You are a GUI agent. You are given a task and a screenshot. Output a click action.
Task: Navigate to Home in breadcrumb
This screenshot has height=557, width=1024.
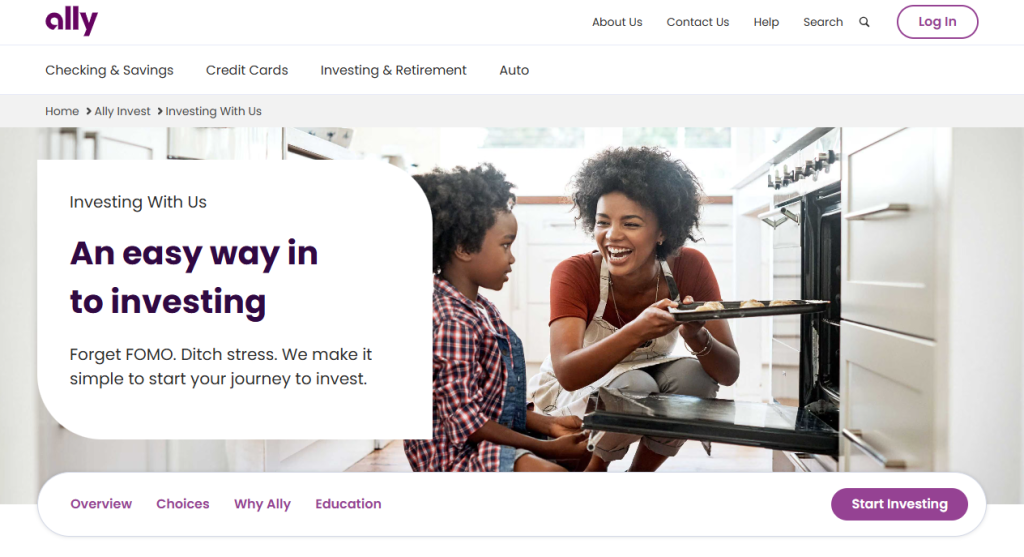click(x=62, y=111)
